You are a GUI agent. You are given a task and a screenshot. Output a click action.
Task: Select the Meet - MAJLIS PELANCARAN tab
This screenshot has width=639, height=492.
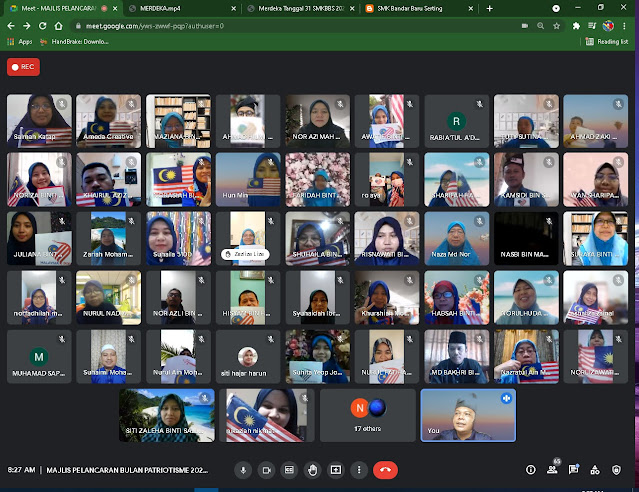61,8
